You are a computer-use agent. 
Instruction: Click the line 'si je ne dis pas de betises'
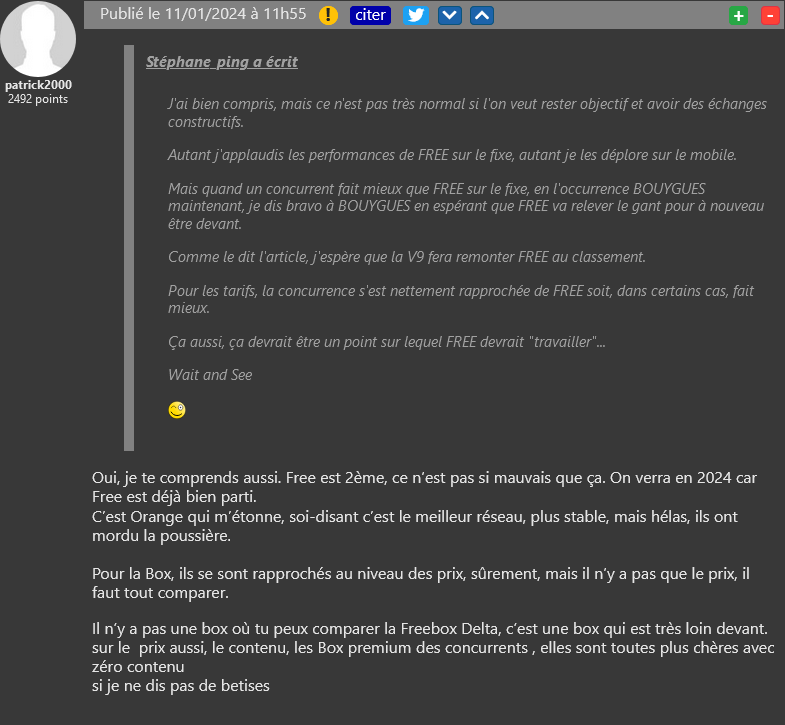point(181,685)
